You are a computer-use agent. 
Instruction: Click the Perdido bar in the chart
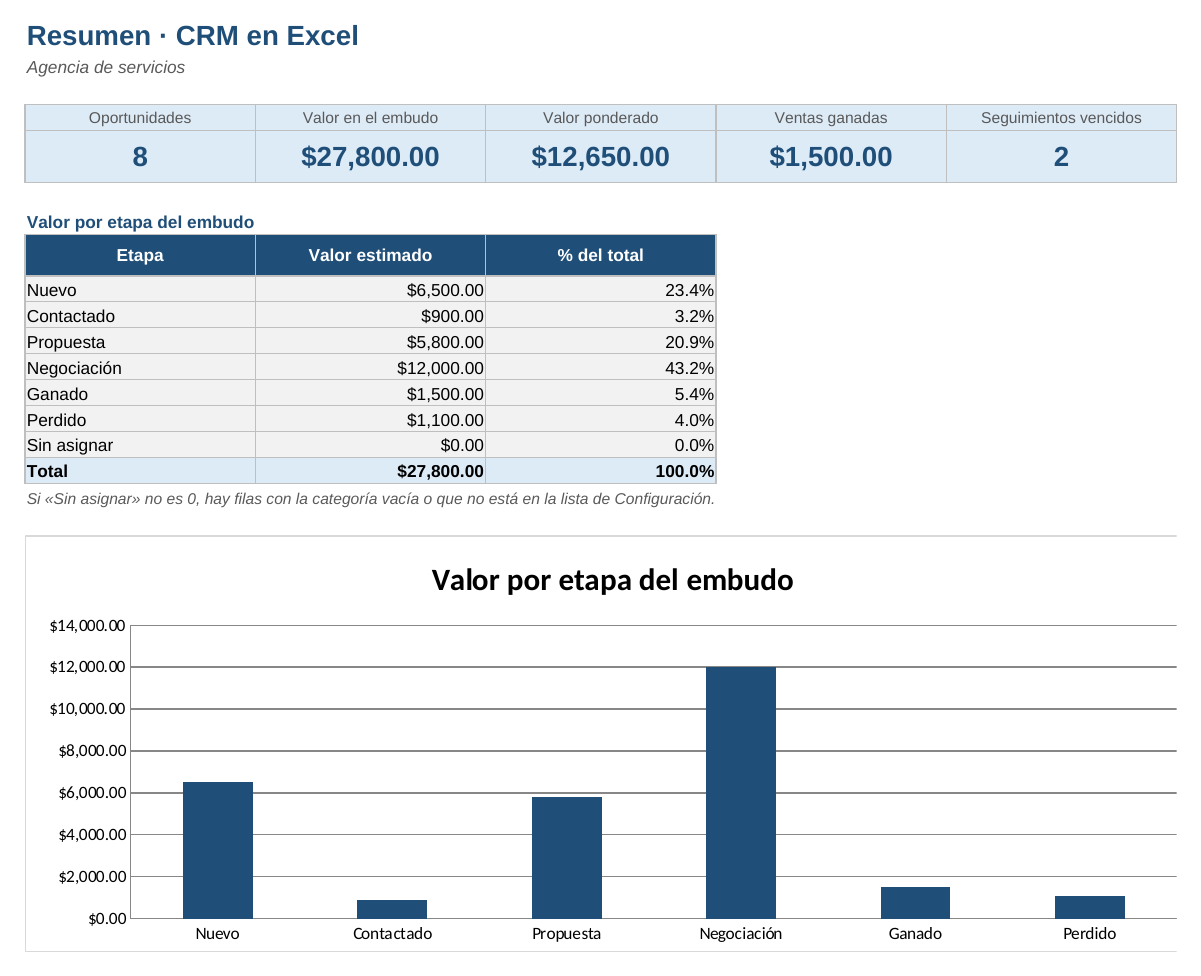[1090, 907]
